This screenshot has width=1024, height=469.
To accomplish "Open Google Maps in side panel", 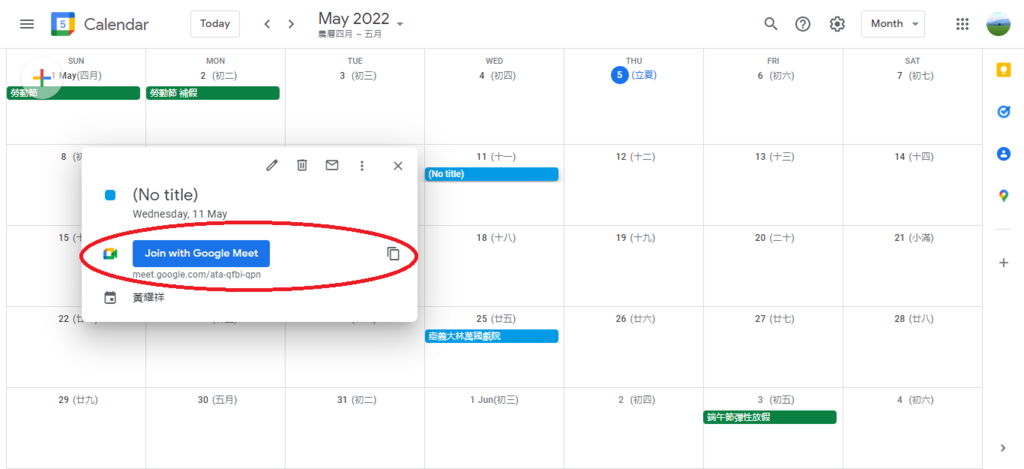I will [1003, 196].
